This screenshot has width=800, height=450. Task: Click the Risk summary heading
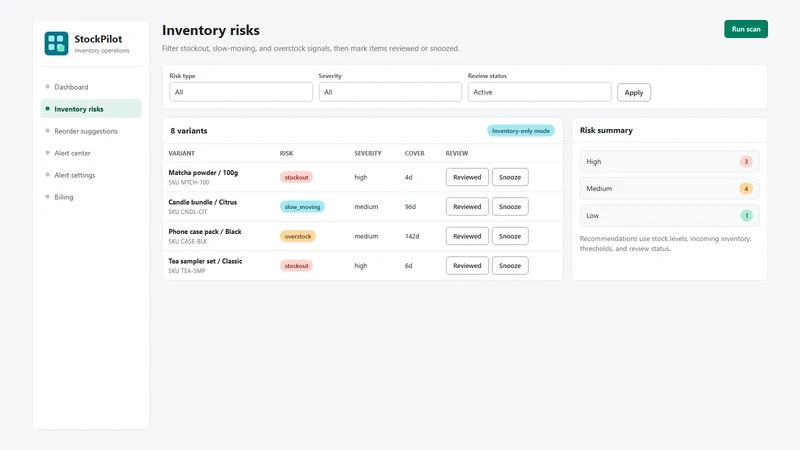coord(606,130)
